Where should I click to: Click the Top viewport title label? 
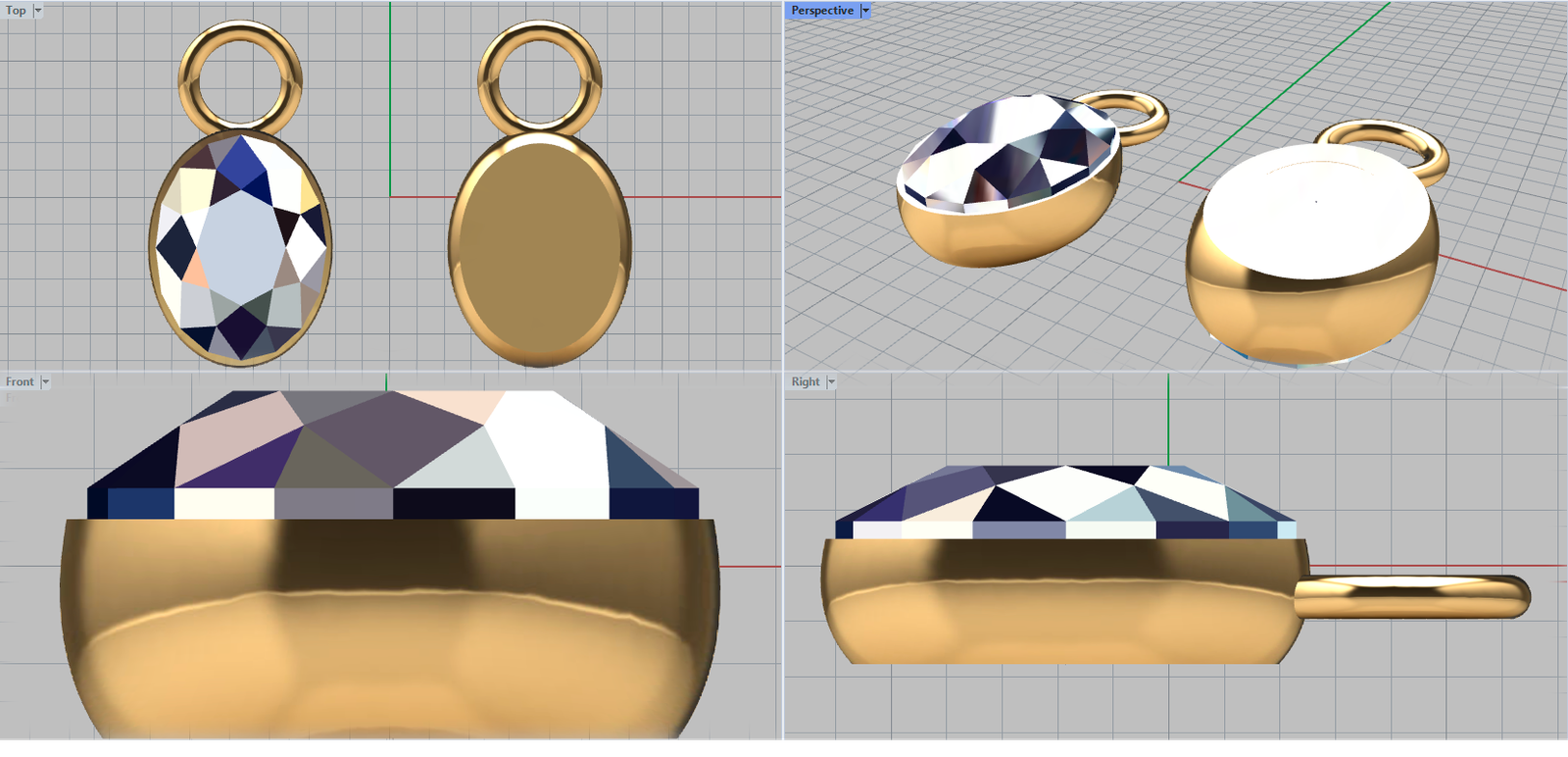tap(16, 11)
